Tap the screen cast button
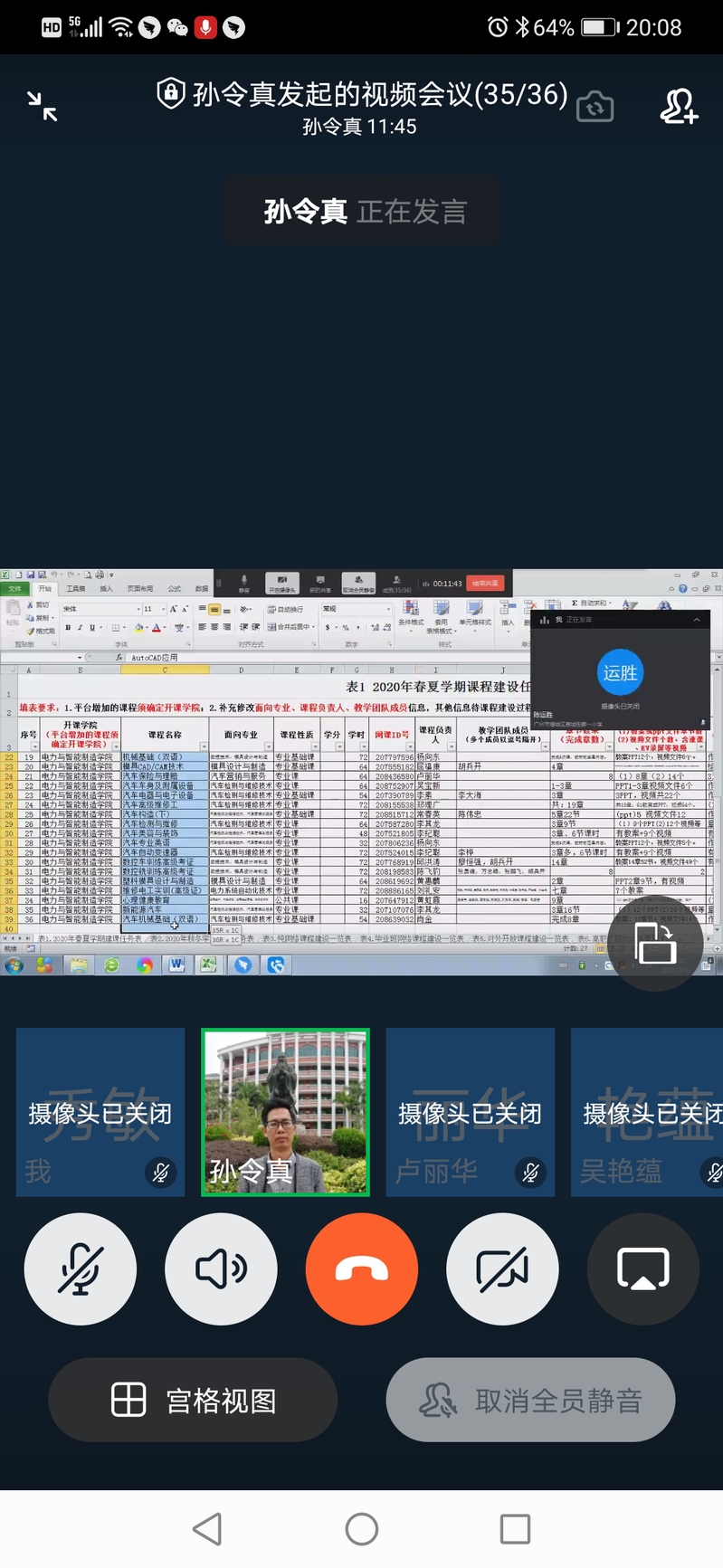The image size is (723, 1568). (642, 1269)
